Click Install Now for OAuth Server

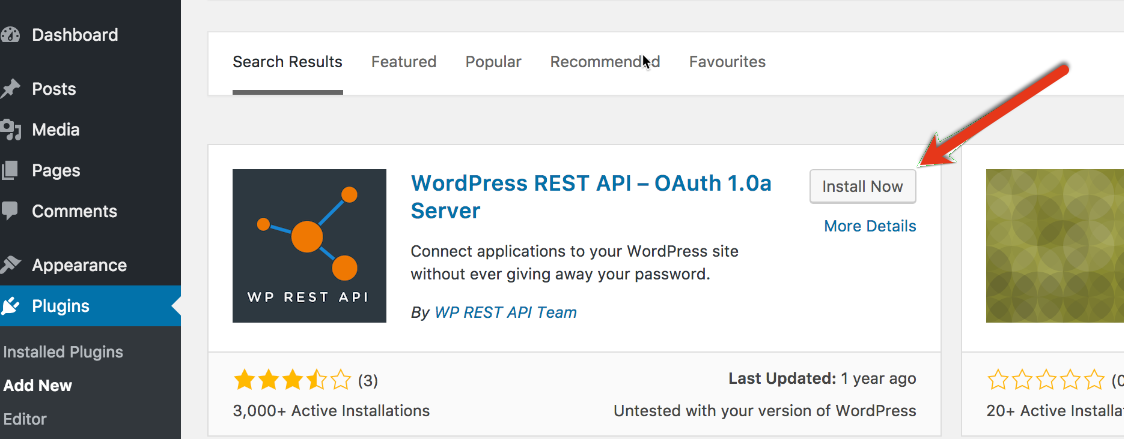click(862, 187)
